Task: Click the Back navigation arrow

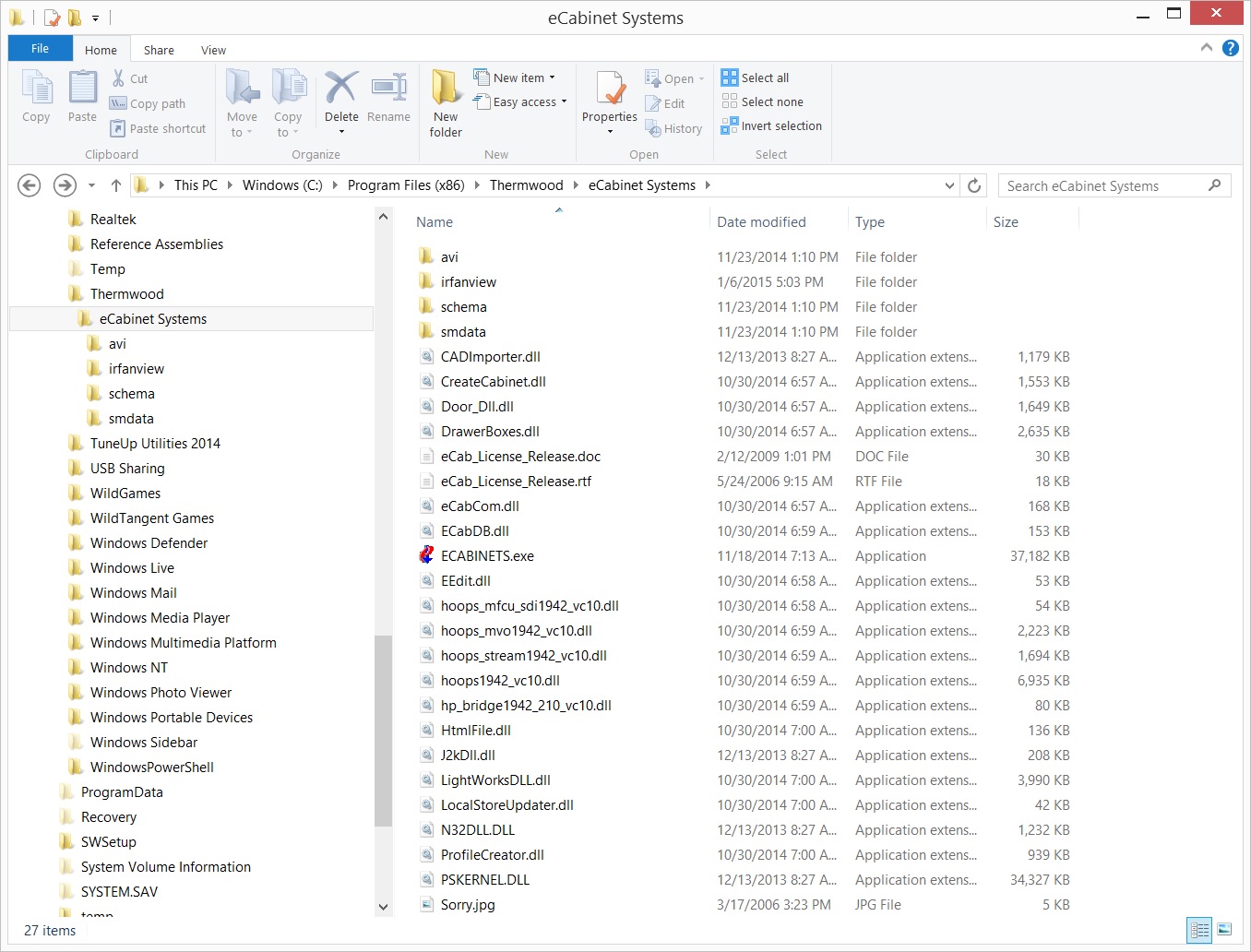Action: click(30, 185)
